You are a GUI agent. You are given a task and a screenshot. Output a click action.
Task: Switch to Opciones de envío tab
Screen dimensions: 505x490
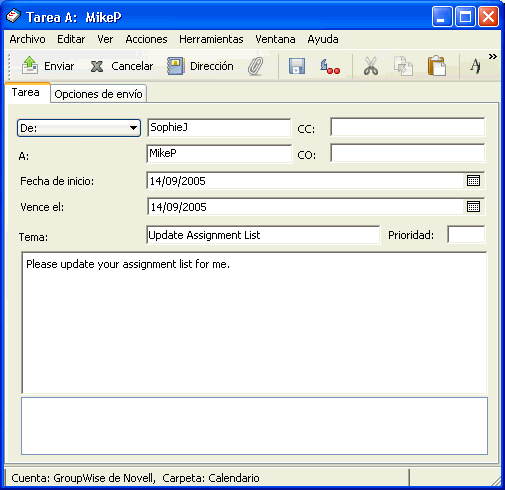click(98, 94)
